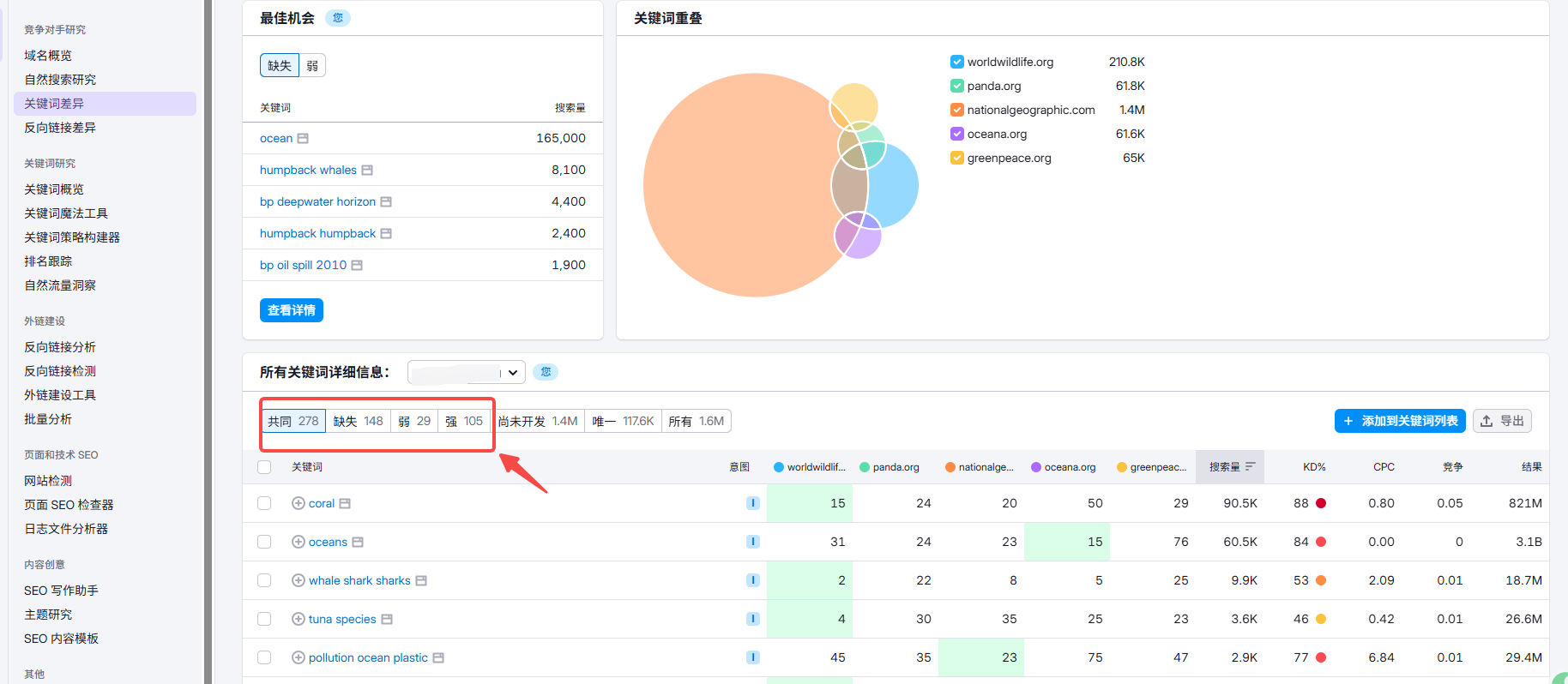Screen dimensions: 1568x684
Task: Expand the pollution ocean plastic row
Action: [299, 657]
